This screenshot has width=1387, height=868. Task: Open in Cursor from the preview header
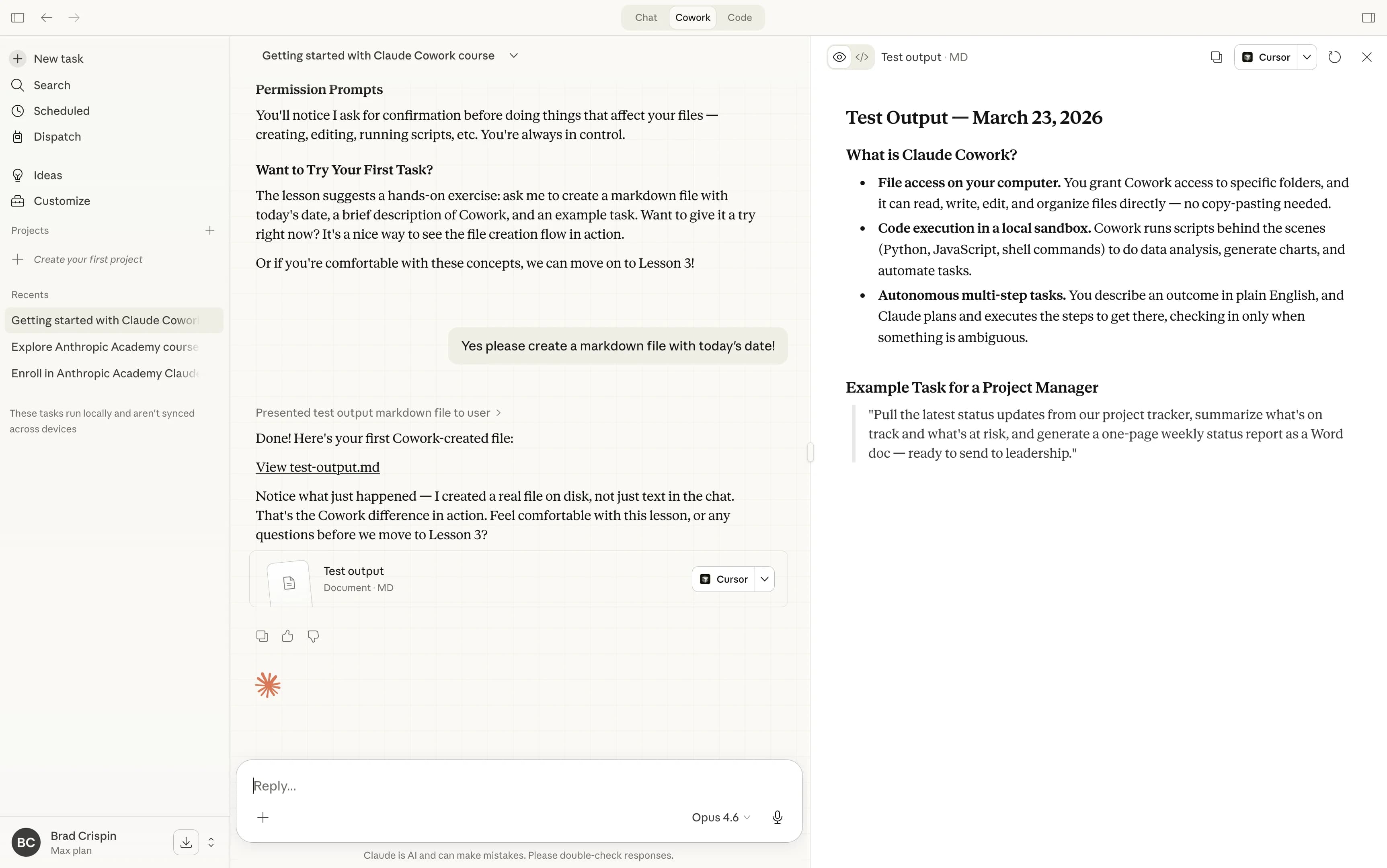1266,57
